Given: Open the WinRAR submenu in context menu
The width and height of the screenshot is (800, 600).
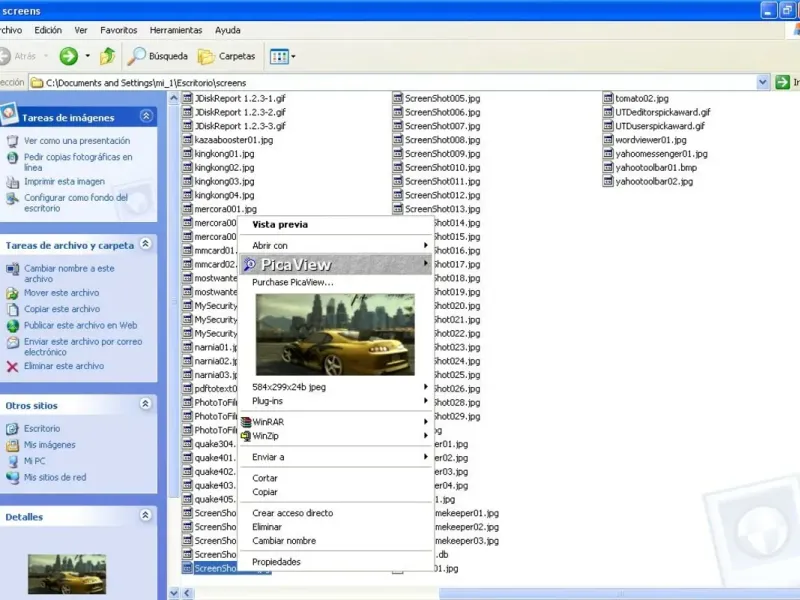Looking at the screenshot, I should (268, 422).
